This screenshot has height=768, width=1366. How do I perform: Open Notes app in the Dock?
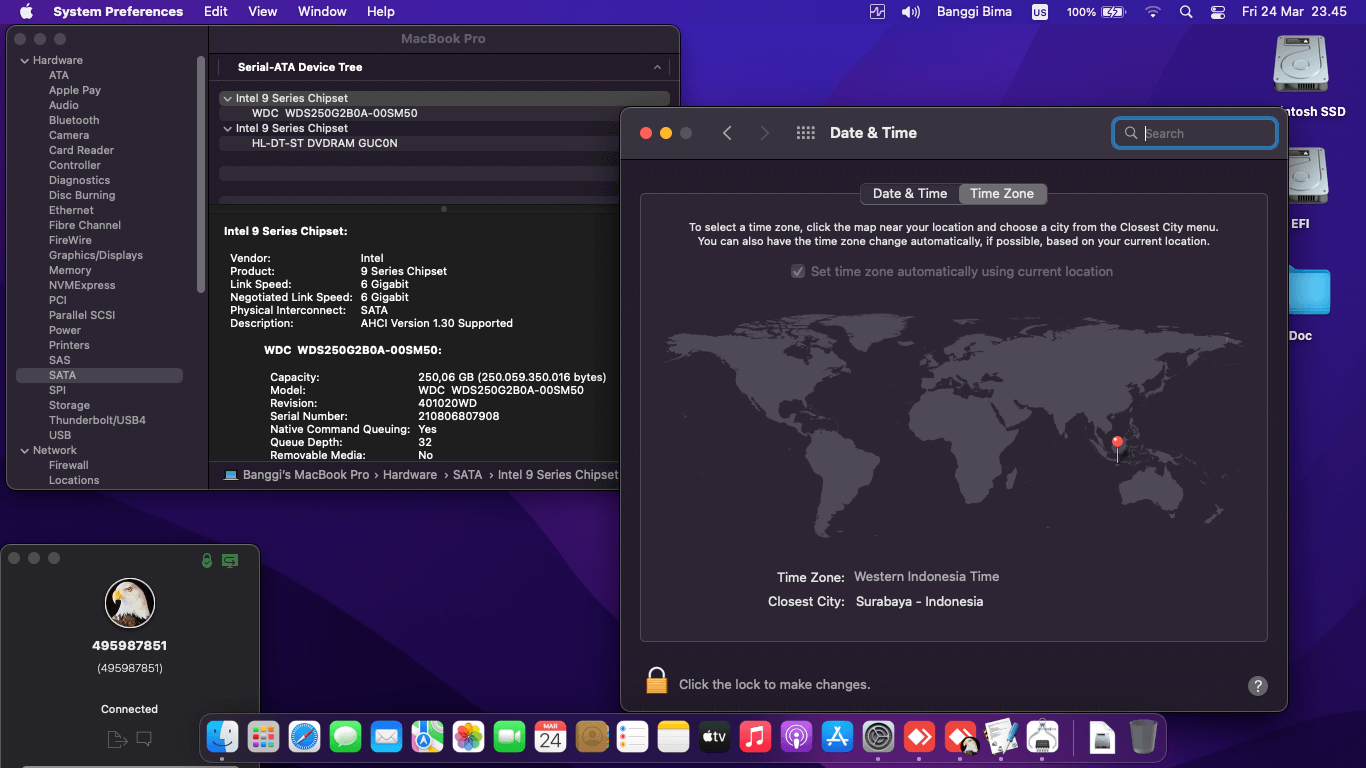click(x=674, y=738)
